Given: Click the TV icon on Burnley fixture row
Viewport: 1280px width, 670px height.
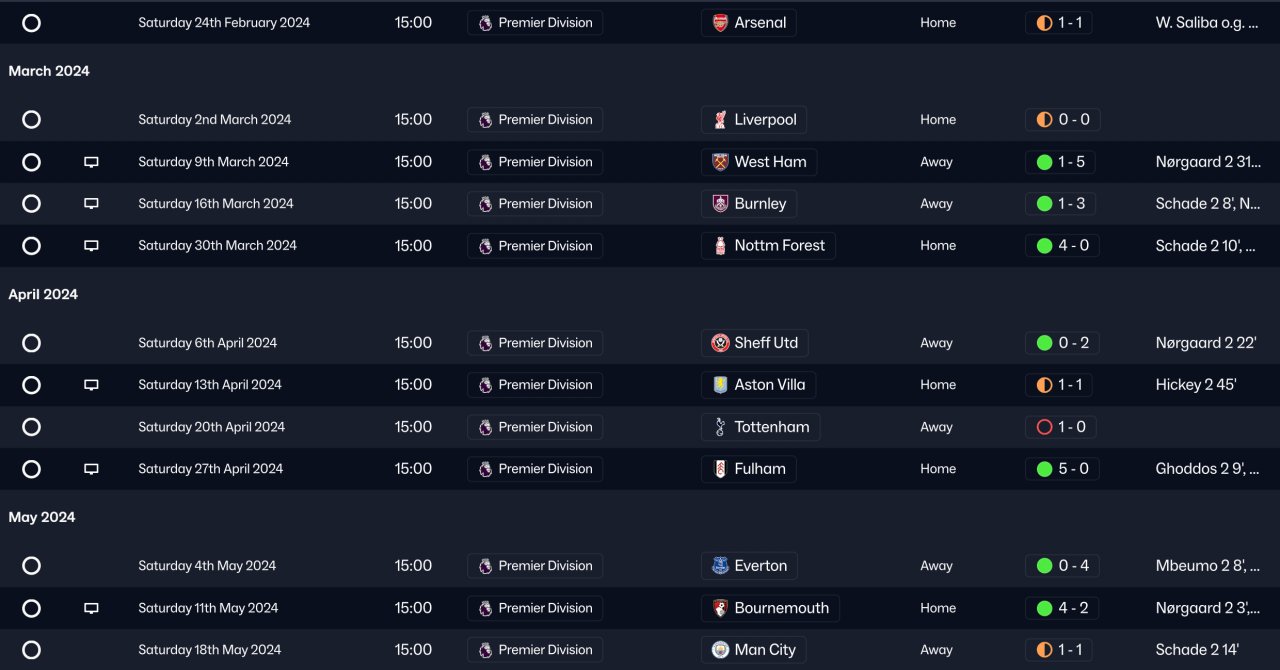Looking at the screenshot, I should [x=91, y=204].
